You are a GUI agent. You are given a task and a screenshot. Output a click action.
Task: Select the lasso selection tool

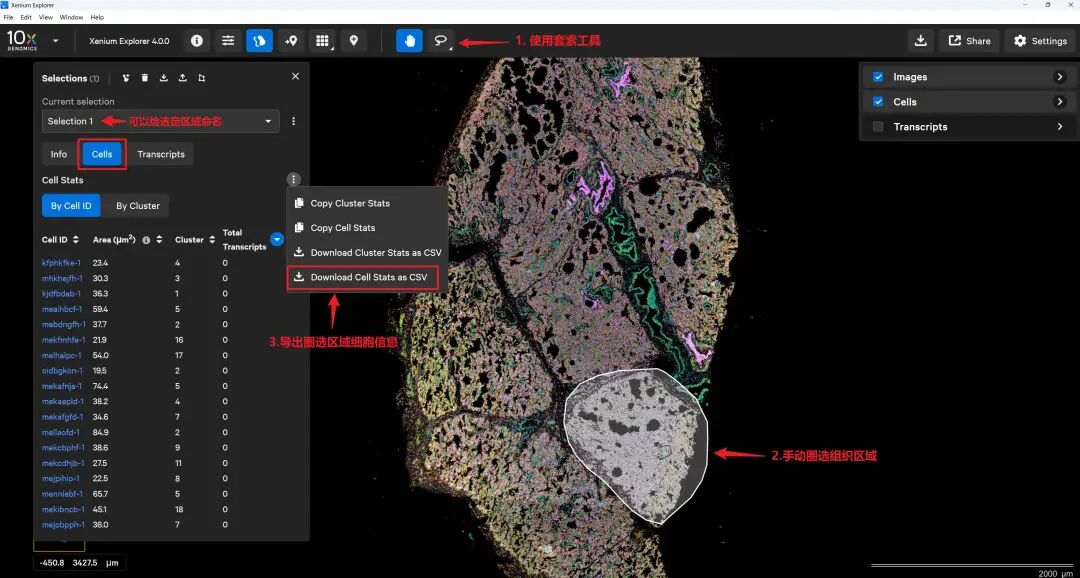tap(440, 41)
